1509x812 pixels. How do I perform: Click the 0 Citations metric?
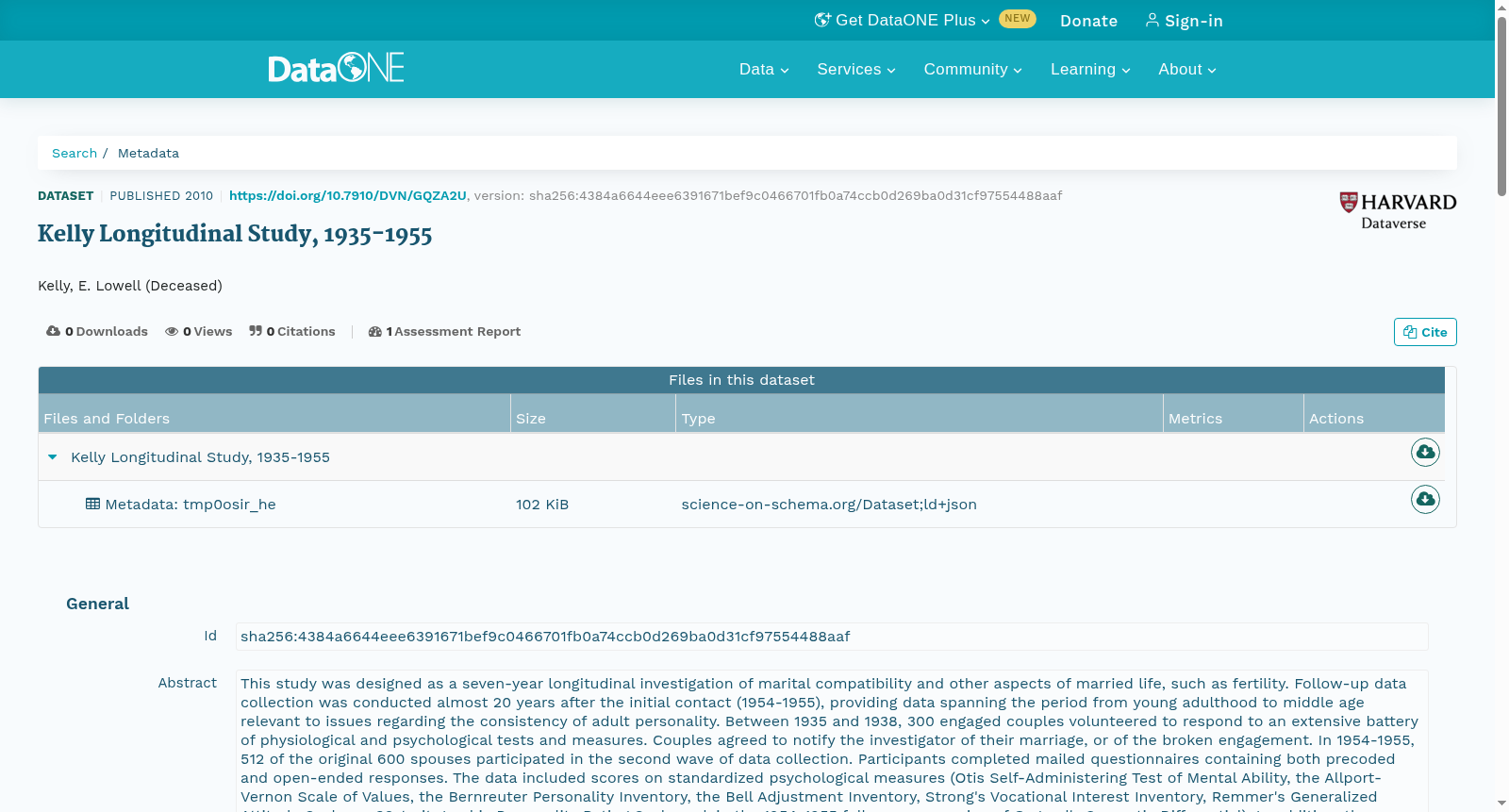[292, 331]
